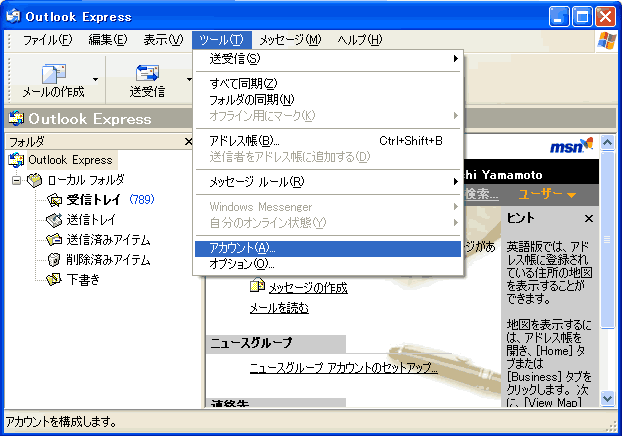Expand the メッセージ ルール(R) submenu

(x=328, y=182)
